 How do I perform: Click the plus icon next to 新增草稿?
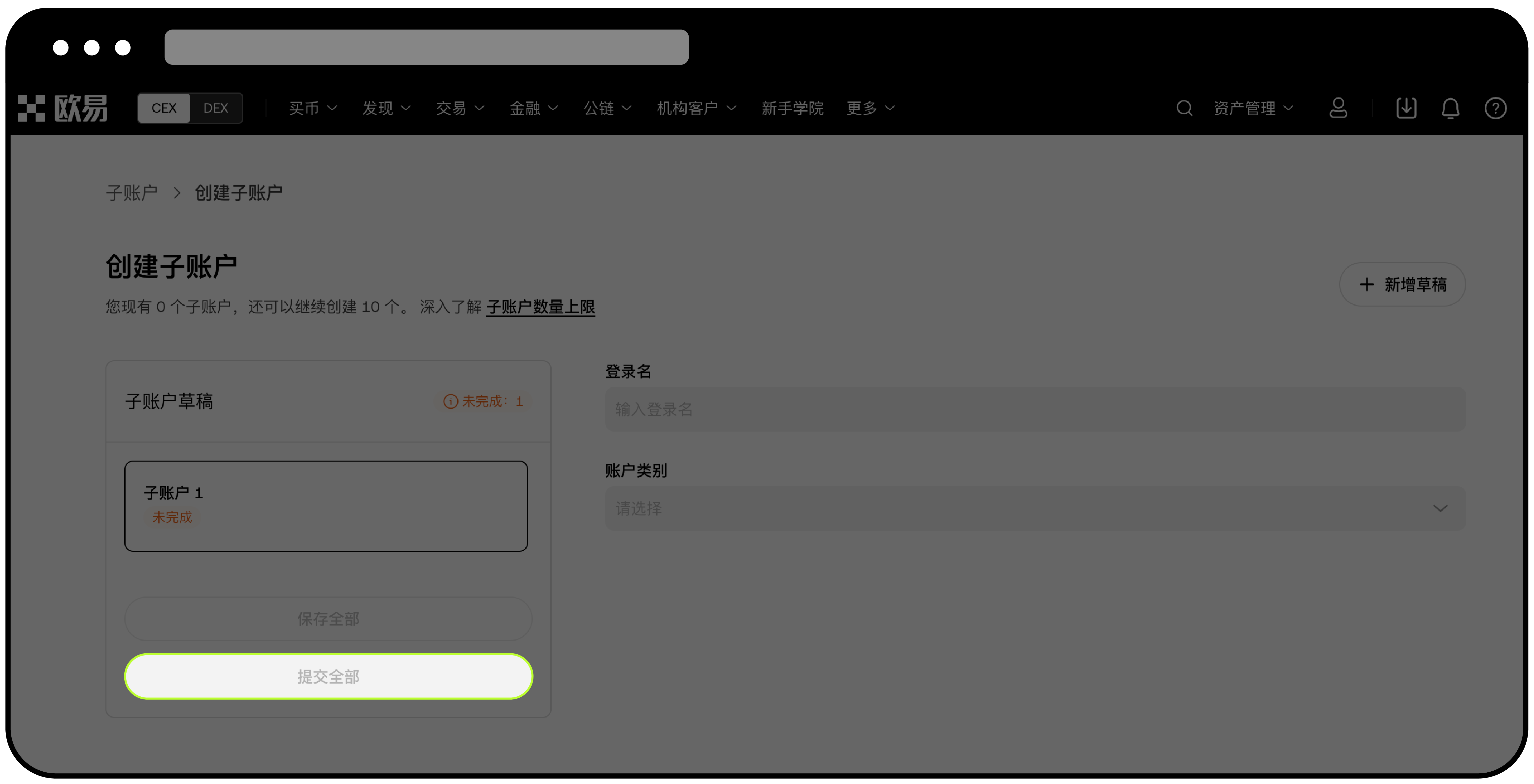click(x=1367, y=284)
